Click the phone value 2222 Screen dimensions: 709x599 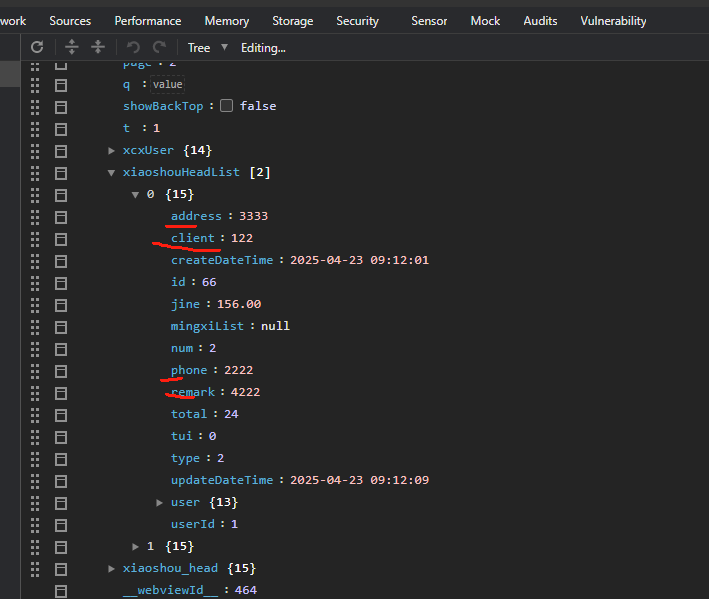click(x=238, y=370)
